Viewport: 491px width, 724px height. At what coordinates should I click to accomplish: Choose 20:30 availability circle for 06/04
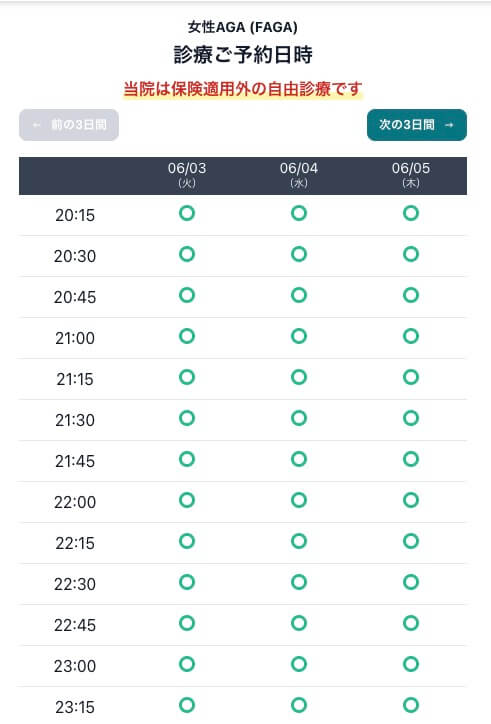tap(299, 254)
